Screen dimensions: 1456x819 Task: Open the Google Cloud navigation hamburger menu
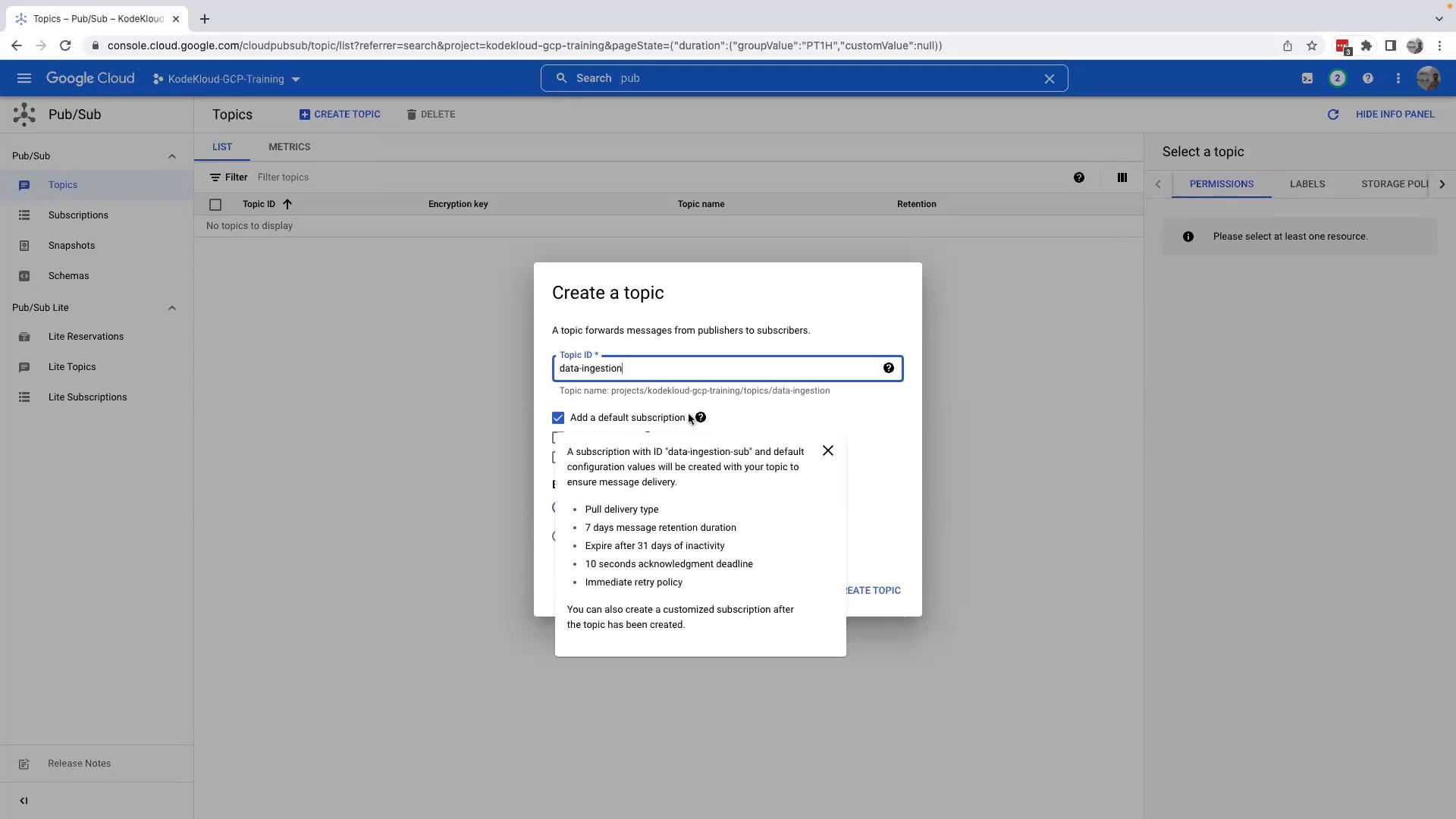tap(24, 78)
